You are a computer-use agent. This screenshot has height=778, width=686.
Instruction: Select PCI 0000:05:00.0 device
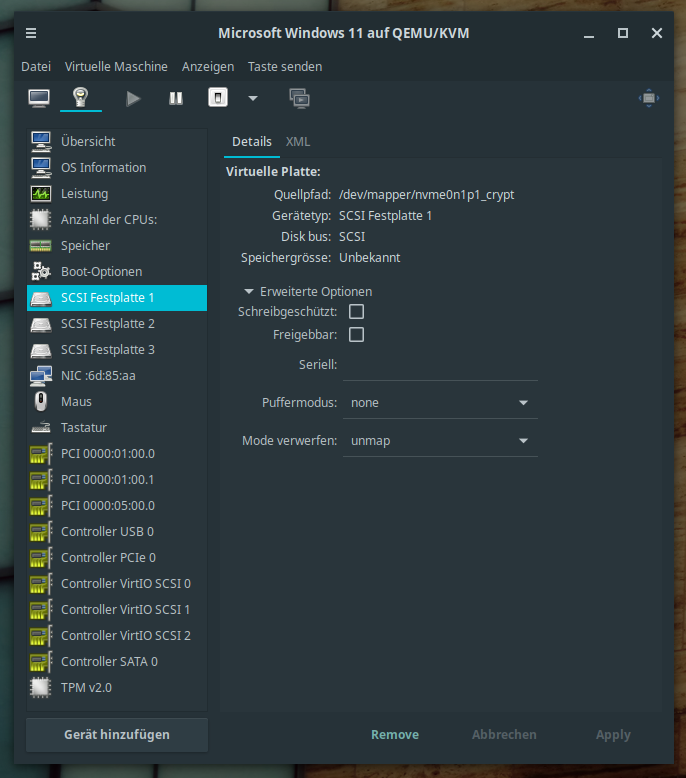[x=117, y=506]
